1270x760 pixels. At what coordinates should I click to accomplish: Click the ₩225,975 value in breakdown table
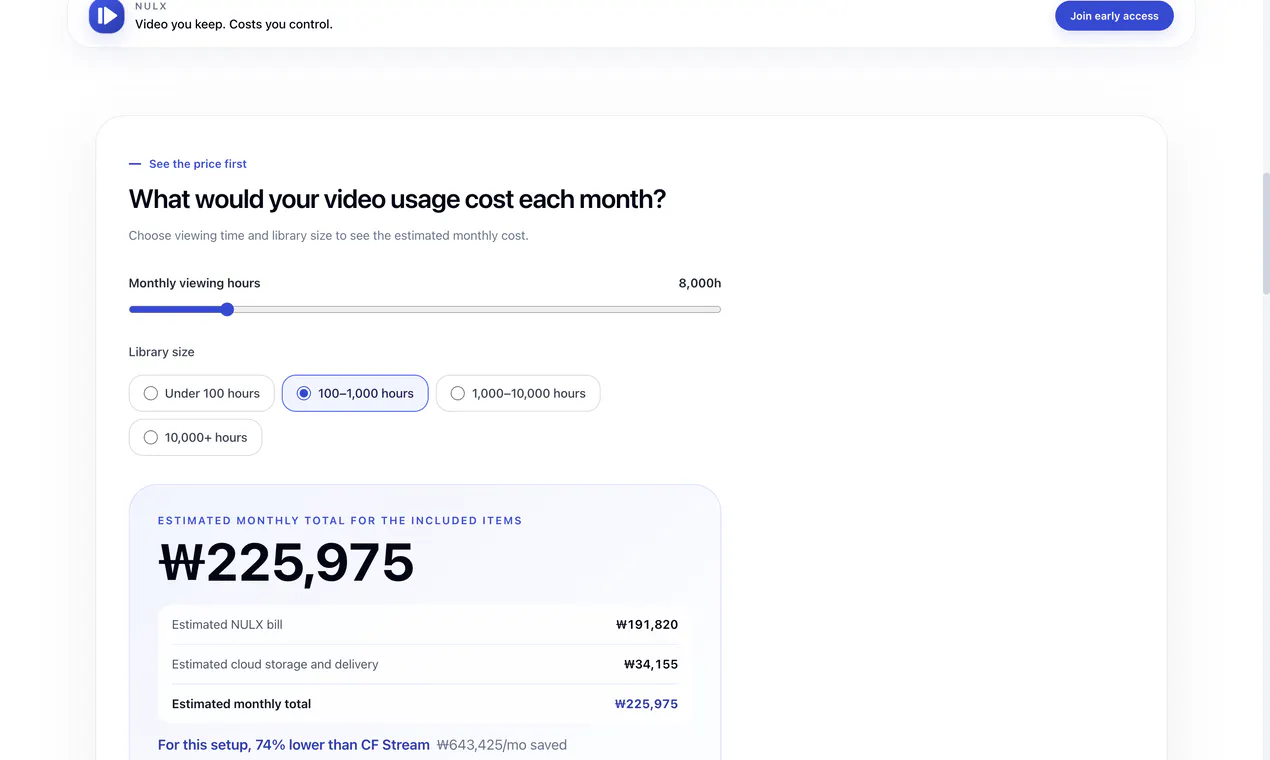646,704
